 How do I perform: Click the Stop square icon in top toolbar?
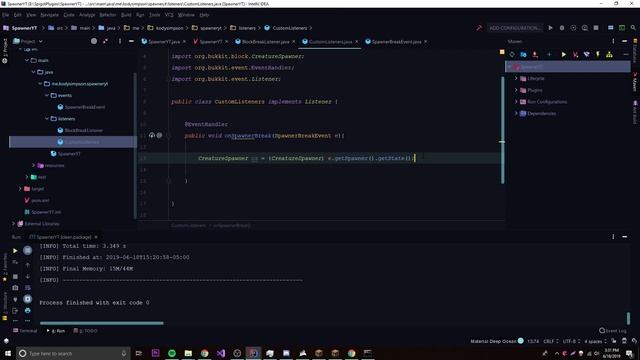point(596,28)
